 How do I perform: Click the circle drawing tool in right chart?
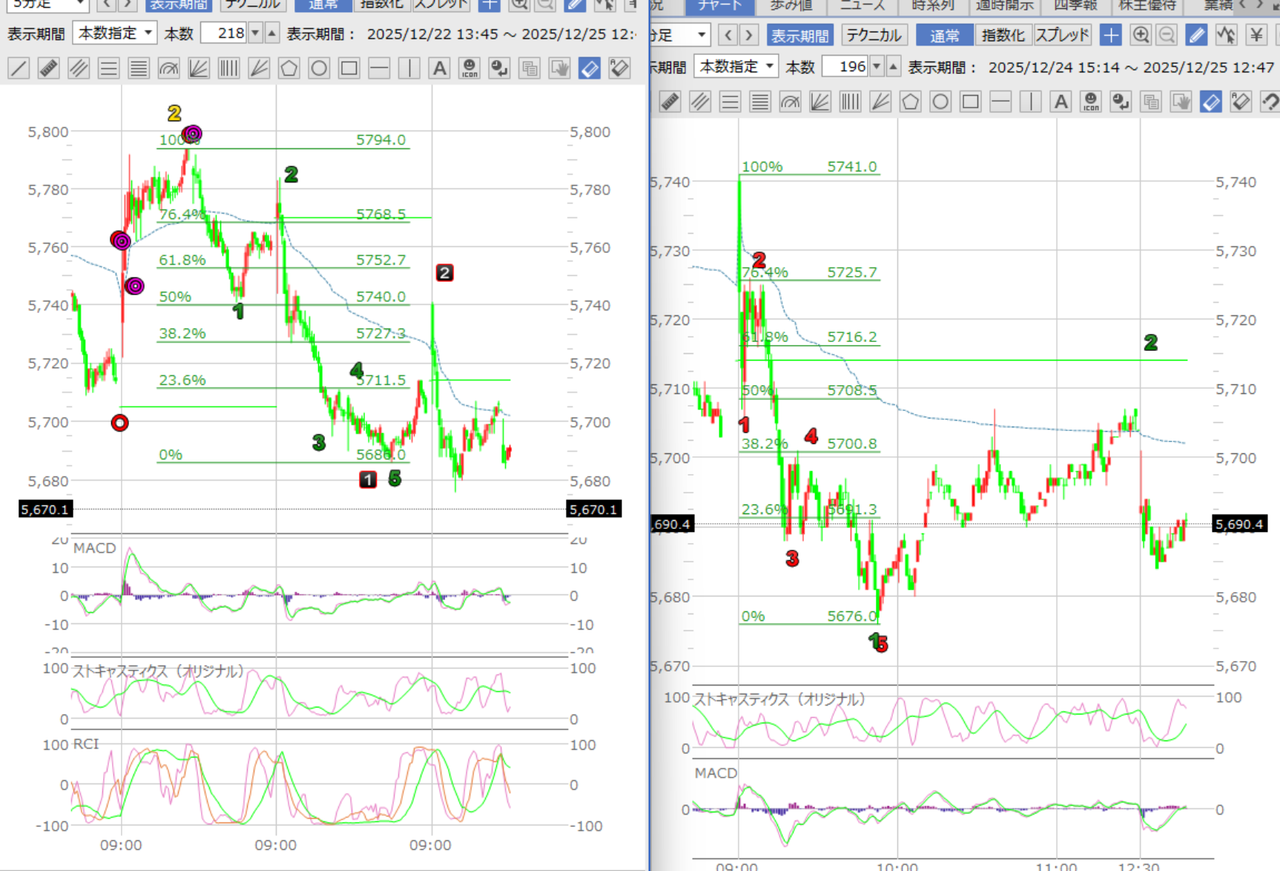(940, 102)
